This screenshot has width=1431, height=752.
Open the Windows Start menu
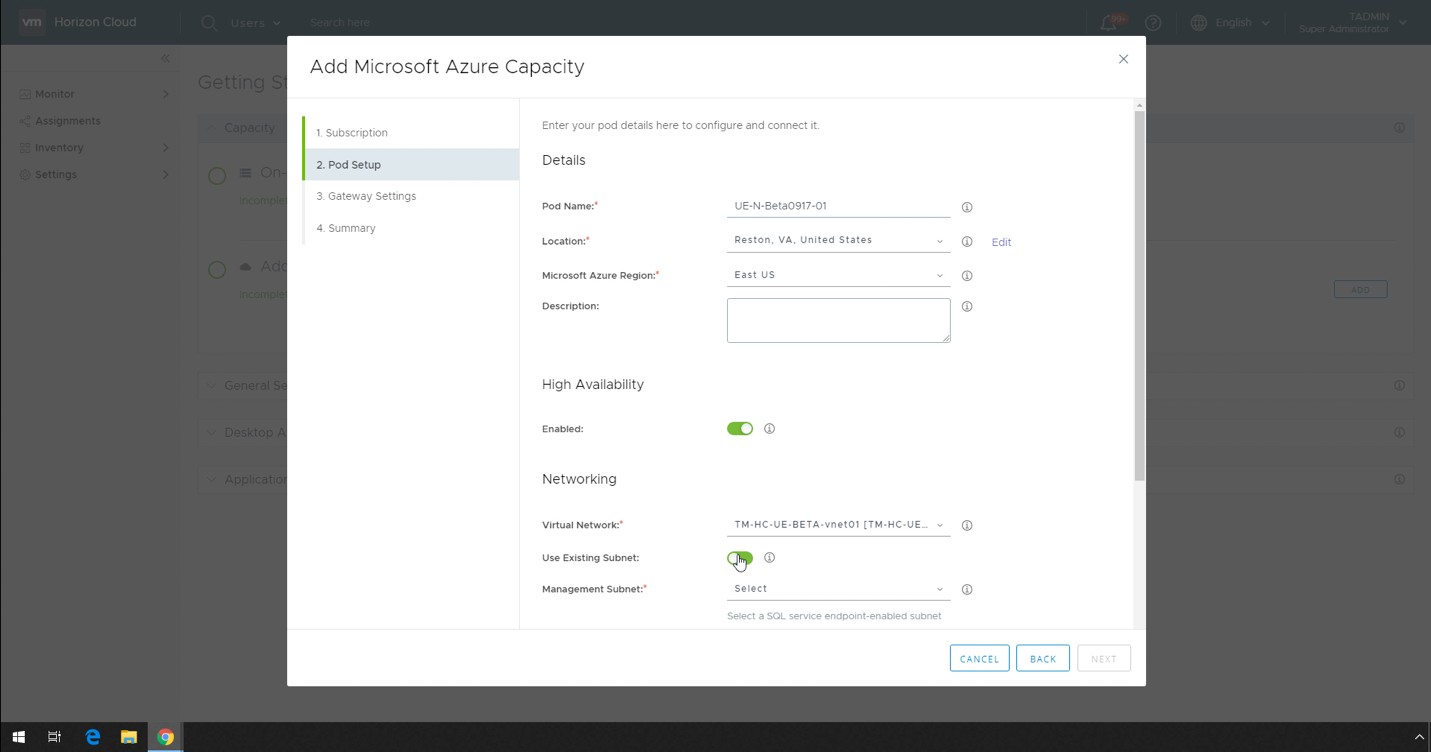(18, 737)
